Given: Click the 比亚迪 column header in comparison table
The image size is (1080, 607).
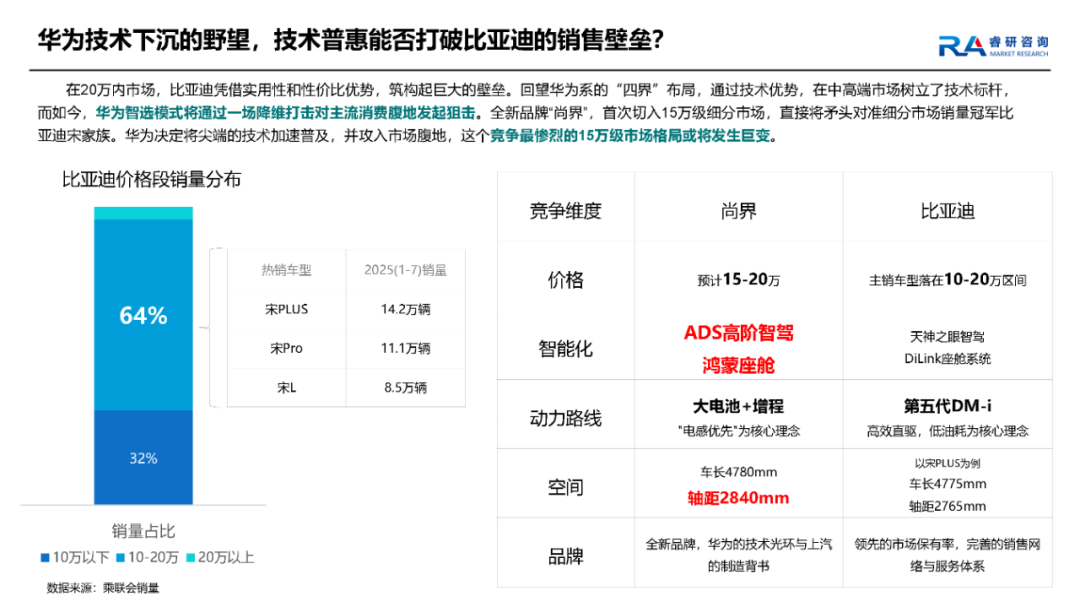Looking at the screenshot, I should coord(948,211).
